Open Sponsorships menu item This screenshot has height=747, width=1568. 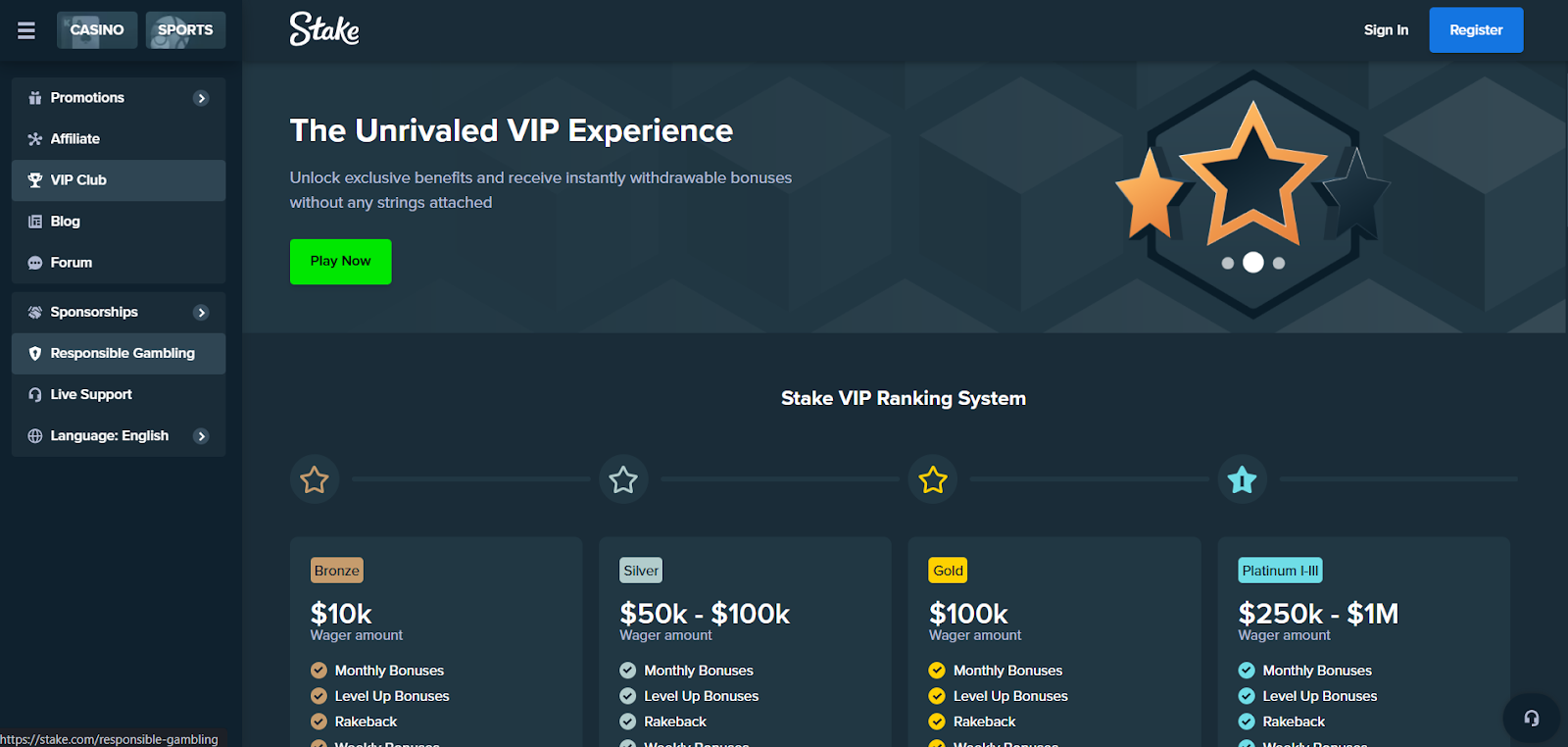119,312
